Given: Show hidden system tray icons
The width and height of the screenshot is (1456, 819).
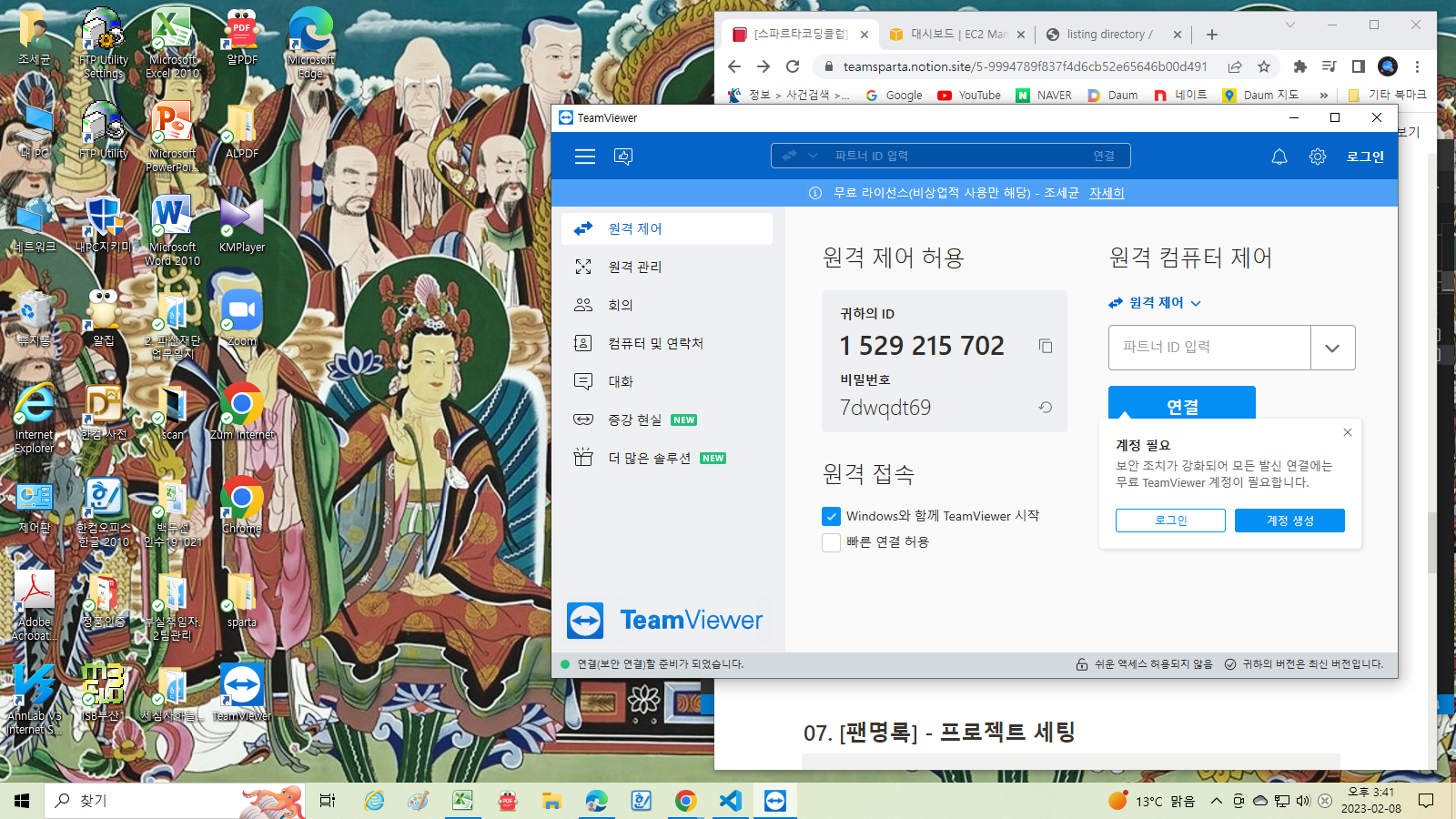Looking at the screenshot, I should (x=1216, y=801).
